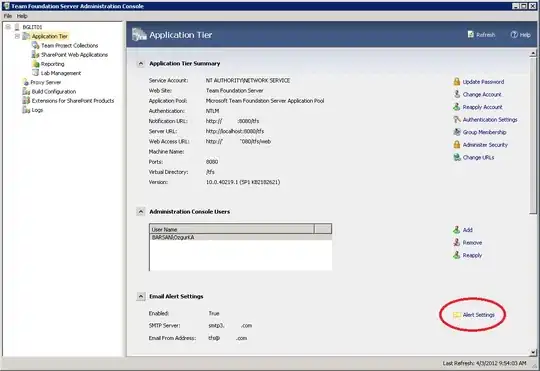Collapse the Email Alert Settings section

click(x=141, y=296)
